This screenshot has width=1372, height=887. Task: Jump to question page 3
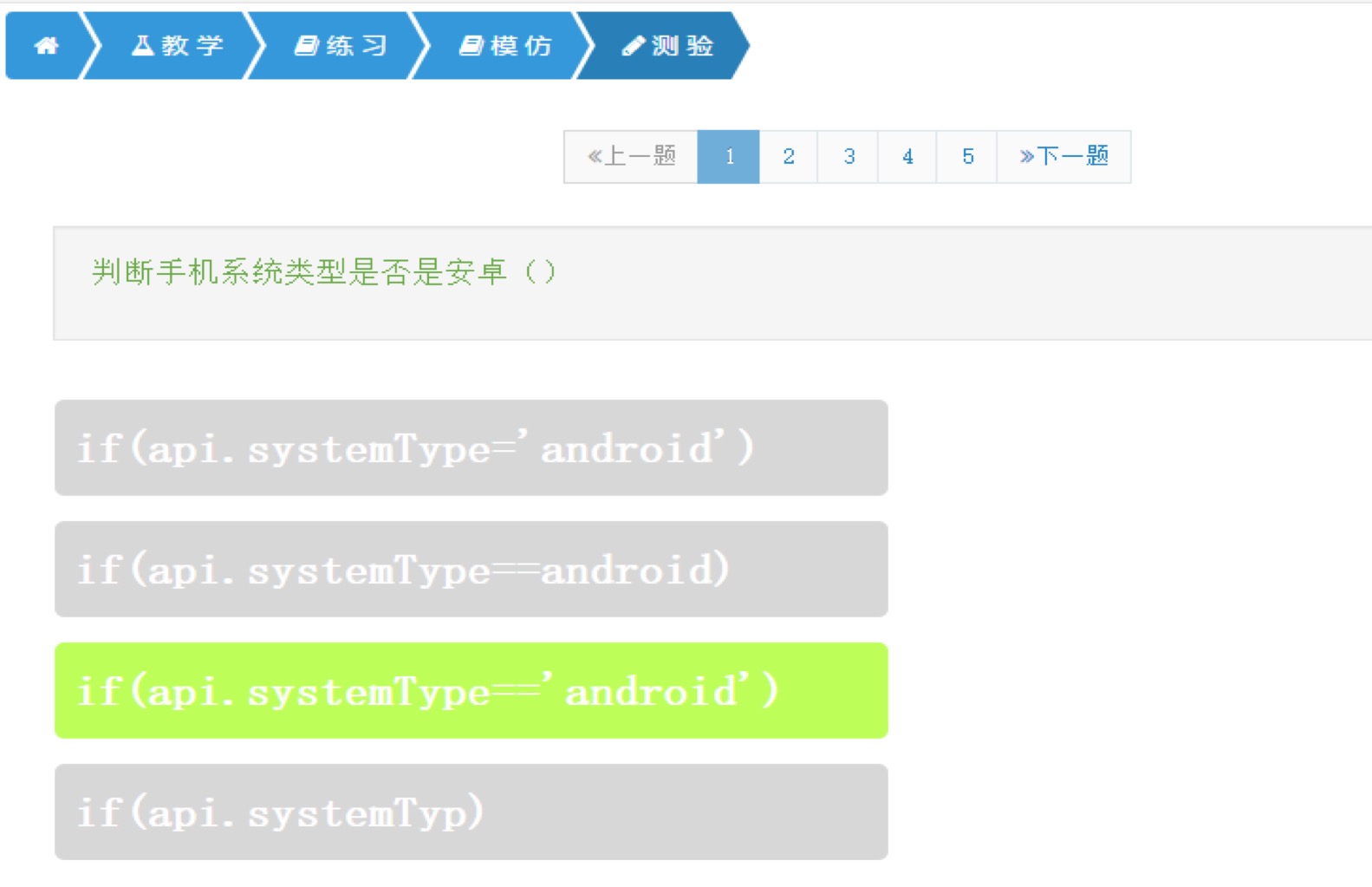coord(849,157)
